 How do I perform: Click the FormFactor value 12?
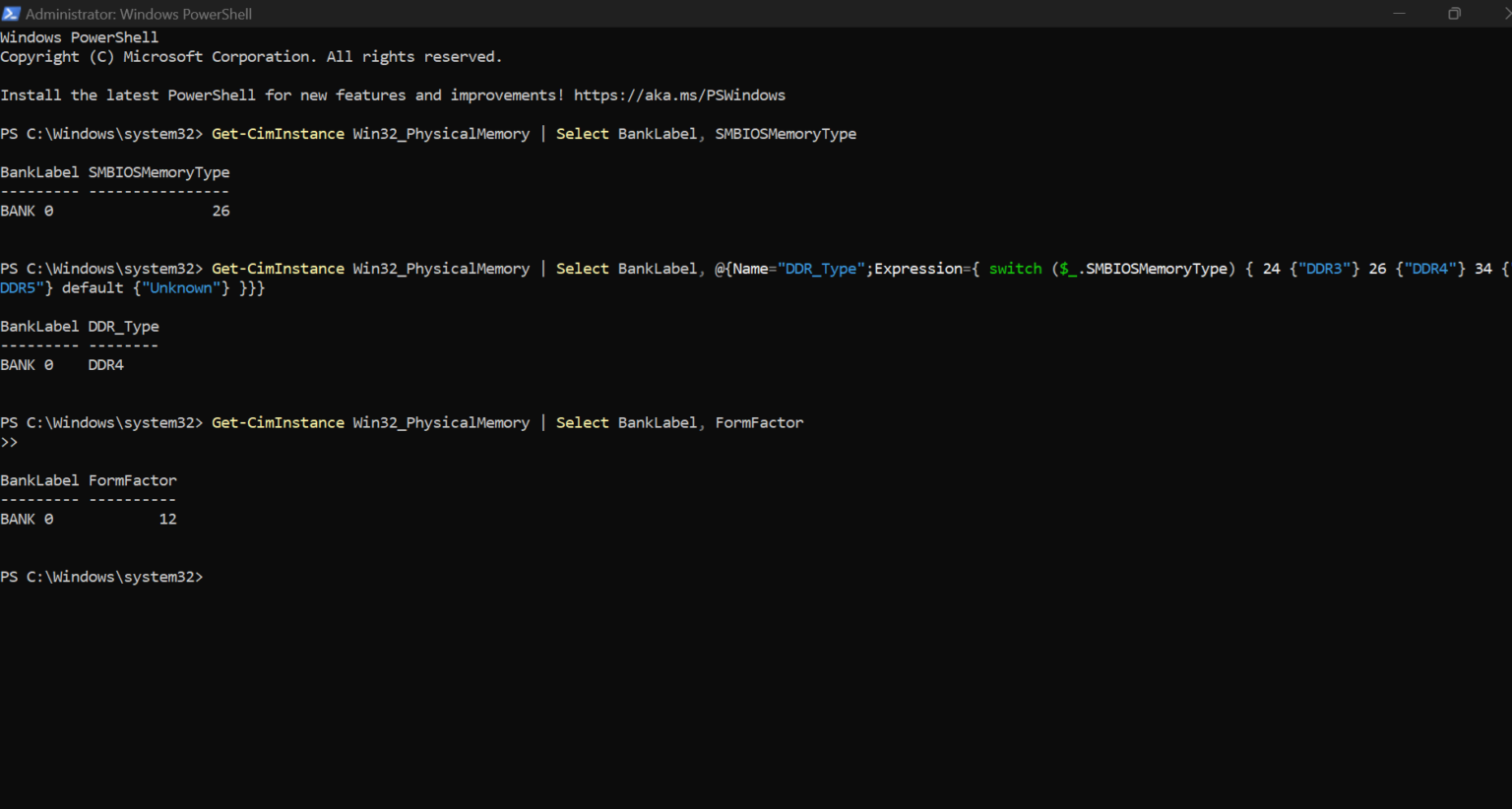(x=167, y=519)
